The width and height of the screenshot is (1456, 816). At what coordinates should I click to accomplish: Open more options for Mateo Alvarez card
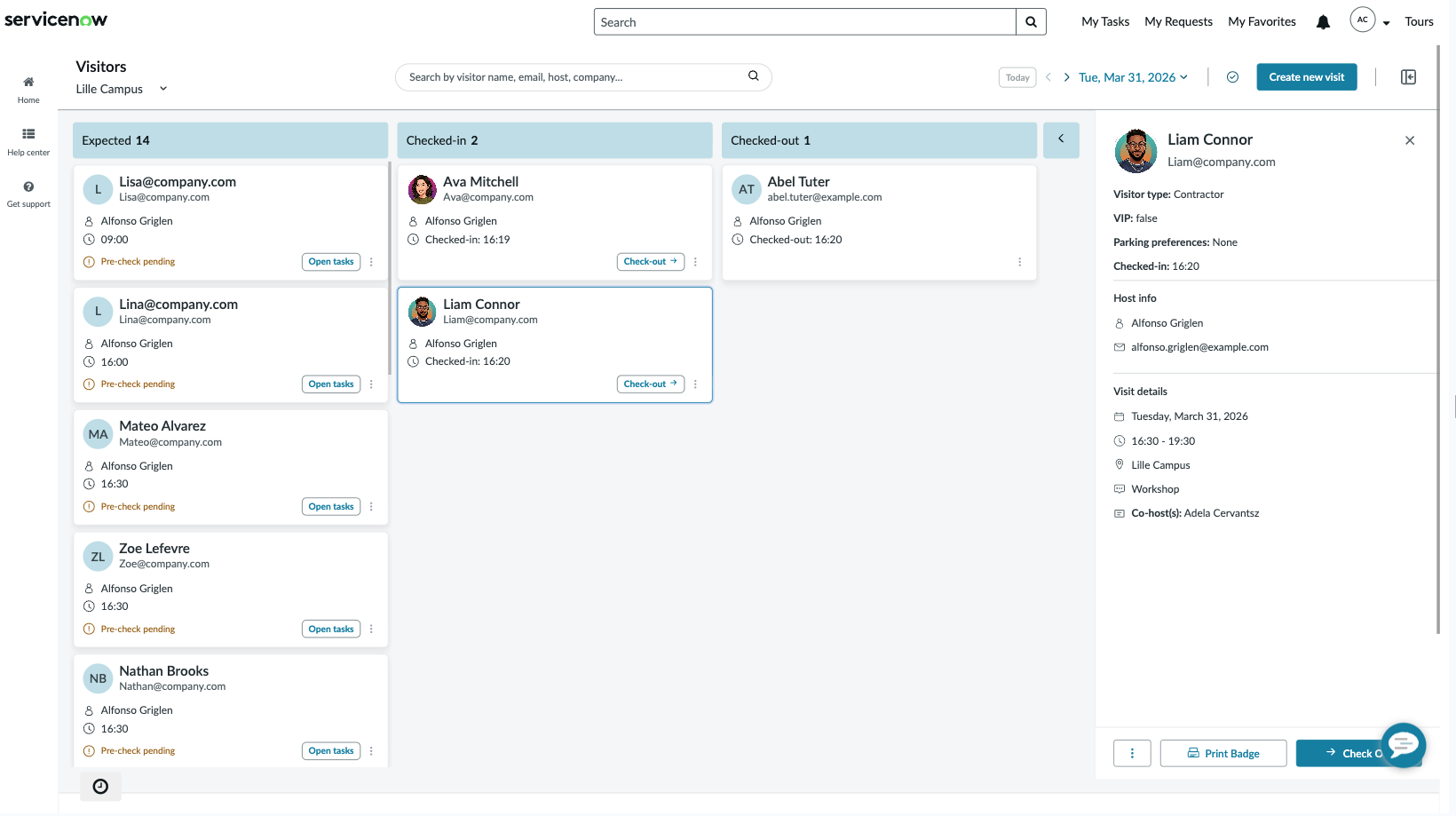click(x=371, y=507)
